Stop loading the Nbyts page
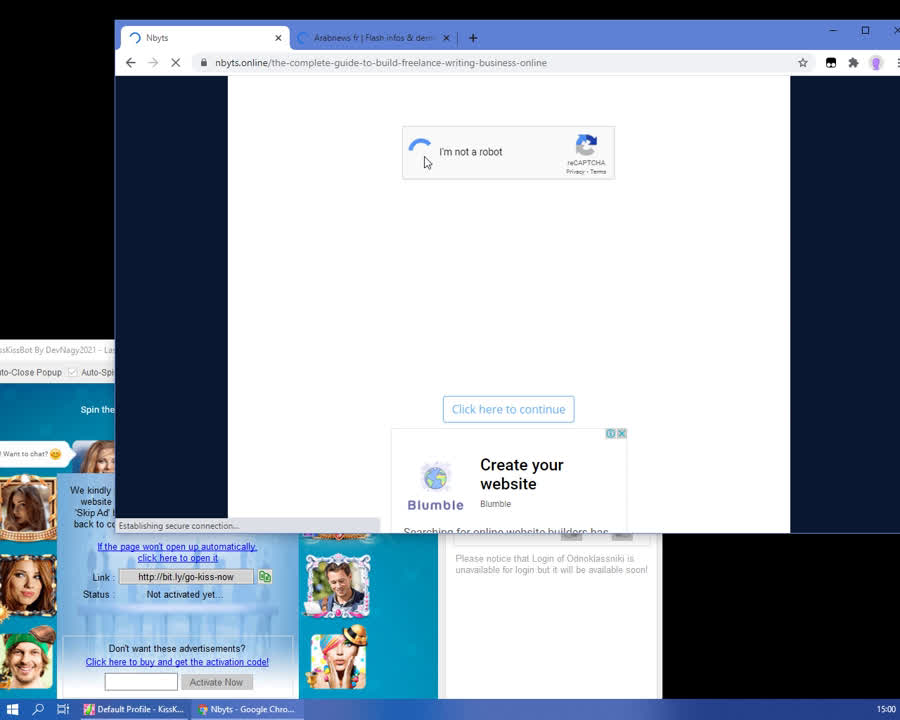This screenshot has height=720, width=900. [175, 62]
